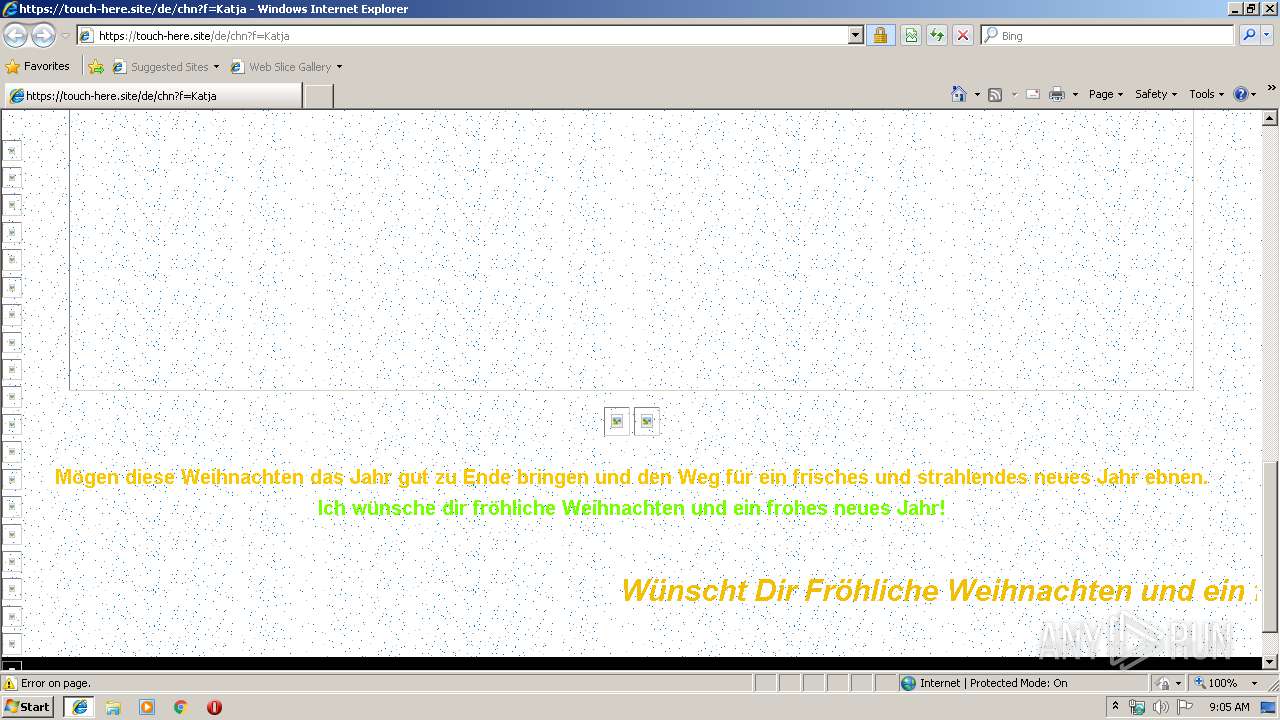Click the vertical scrollbar thumb
The image size is (1280, 720).
click(x=1270, y=547)
